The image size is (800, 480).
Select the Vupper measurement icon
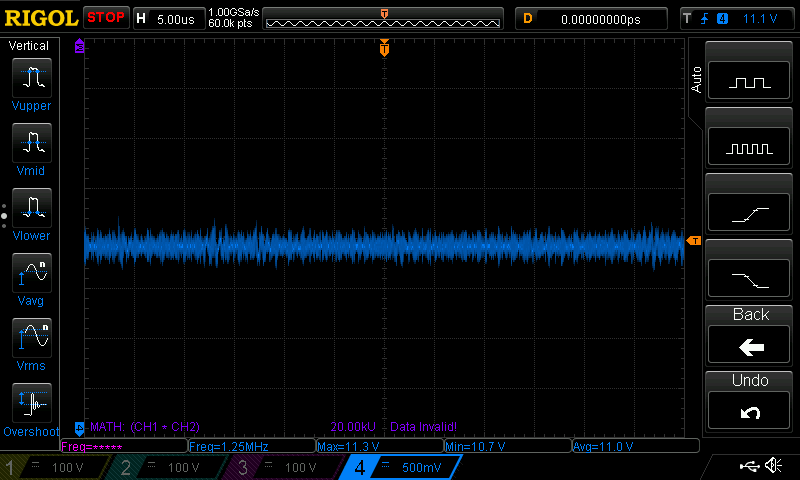point(32,78)
